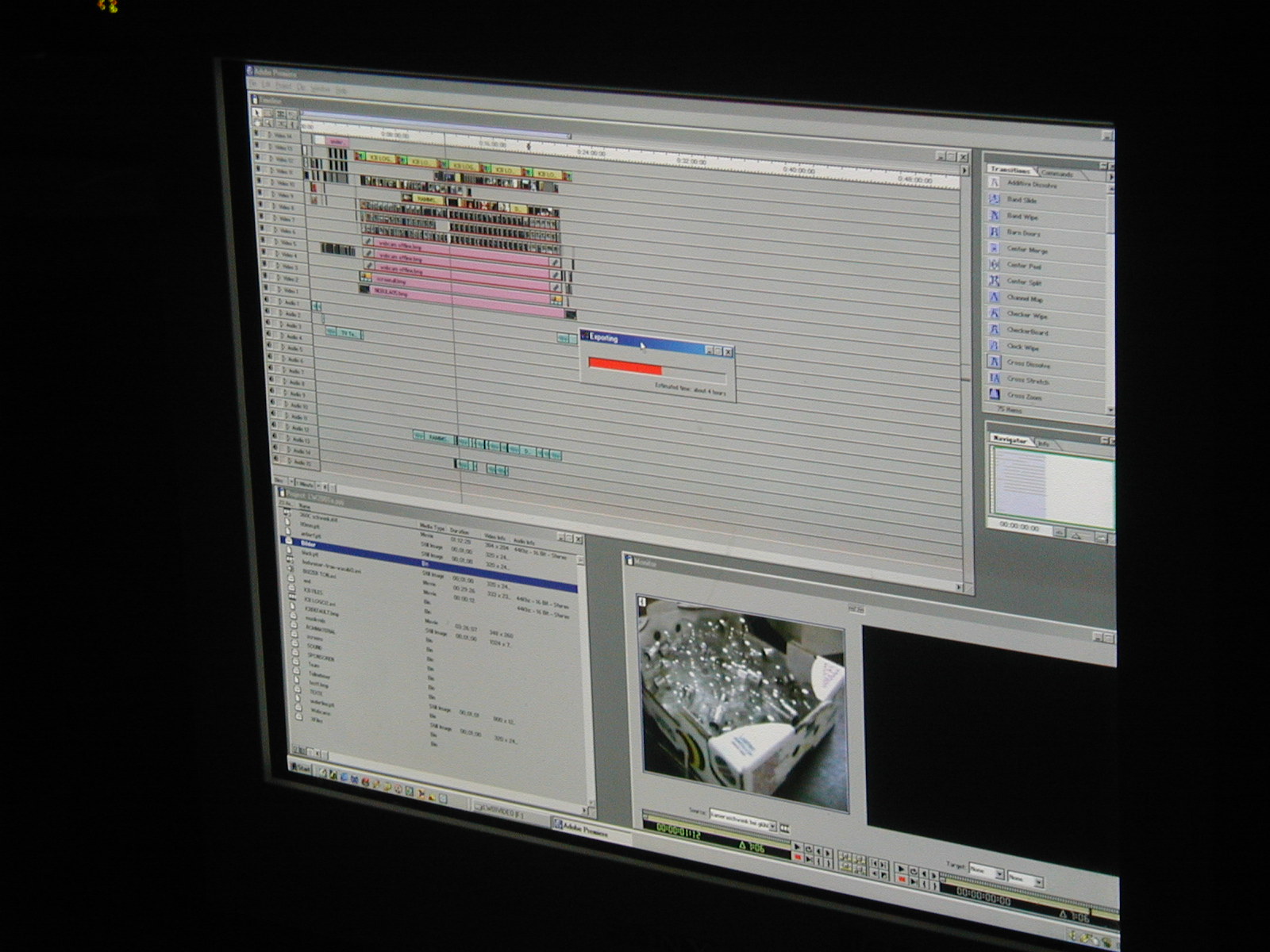The height and width of the screenshot is (952, 1270).
Task: Stop playback in the program Monitor view
Action: [x=902, y=879]
